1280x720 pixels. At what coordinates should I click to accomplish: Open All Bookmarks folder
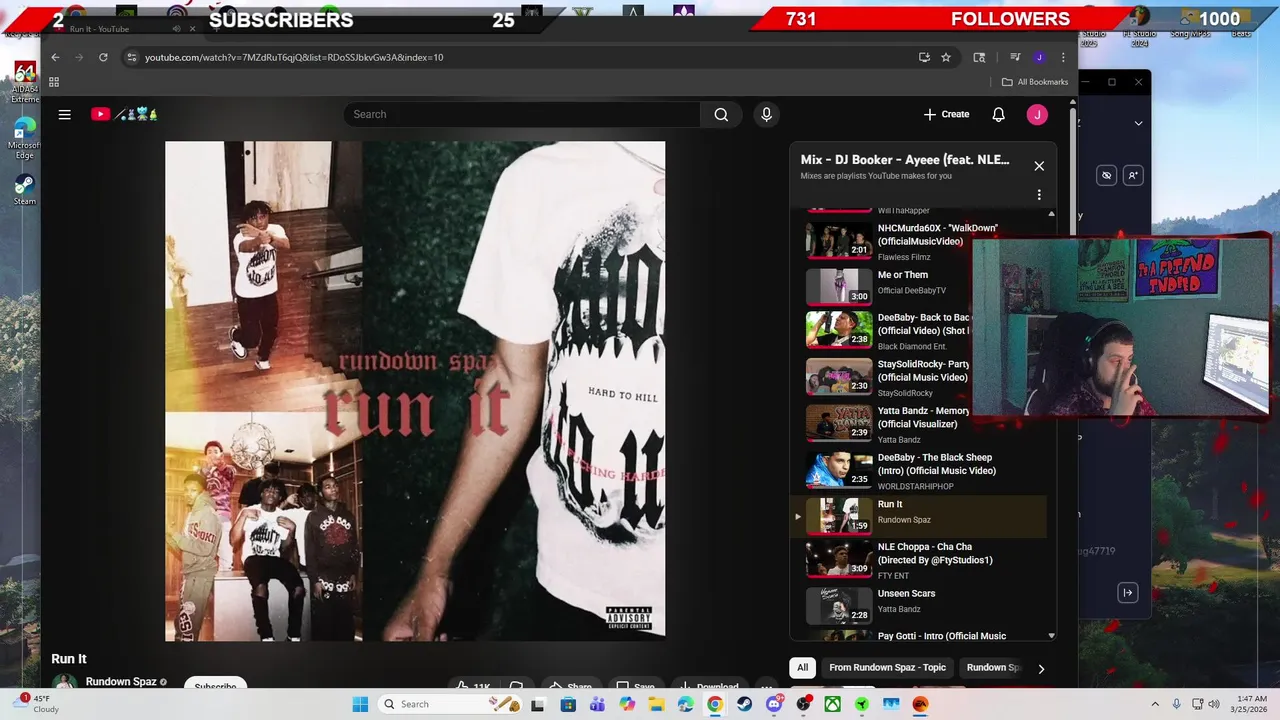click(1035, 82)
